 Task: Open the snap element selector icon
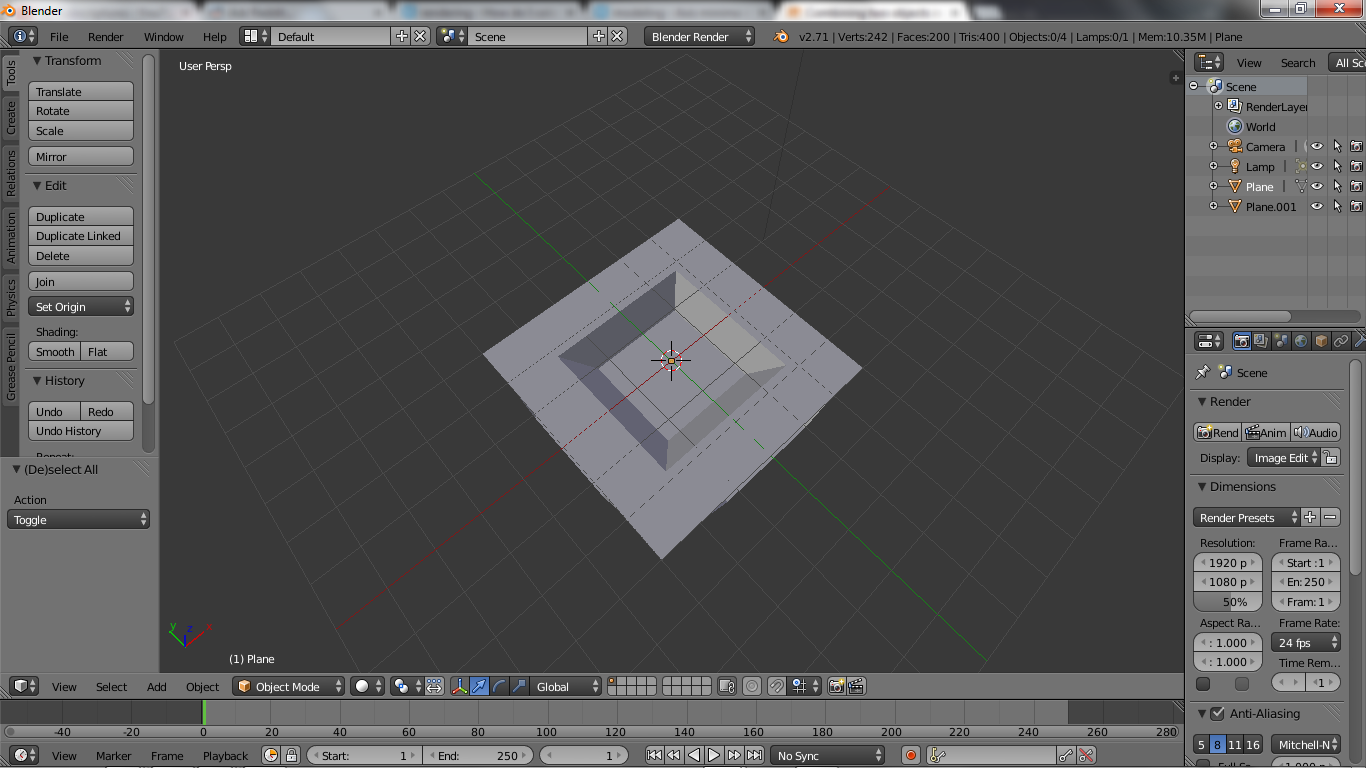coord(802,686)
